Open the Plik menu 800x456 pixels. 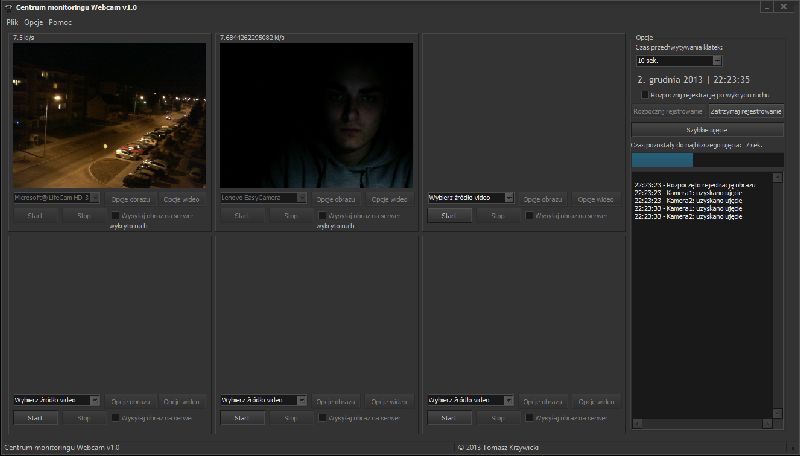coord(12,22)
